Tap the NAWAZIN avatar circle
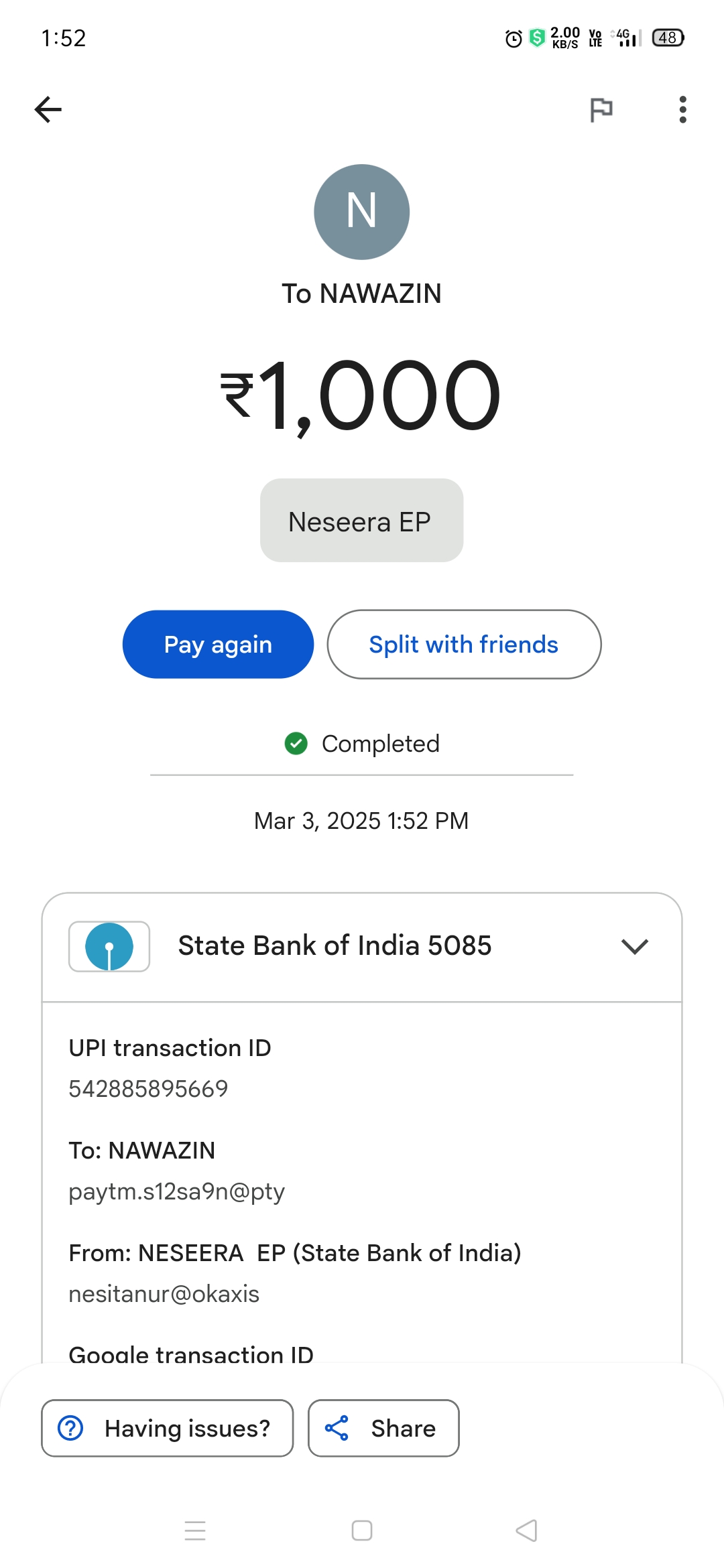The image size is (724, 1568). [361, 212]
